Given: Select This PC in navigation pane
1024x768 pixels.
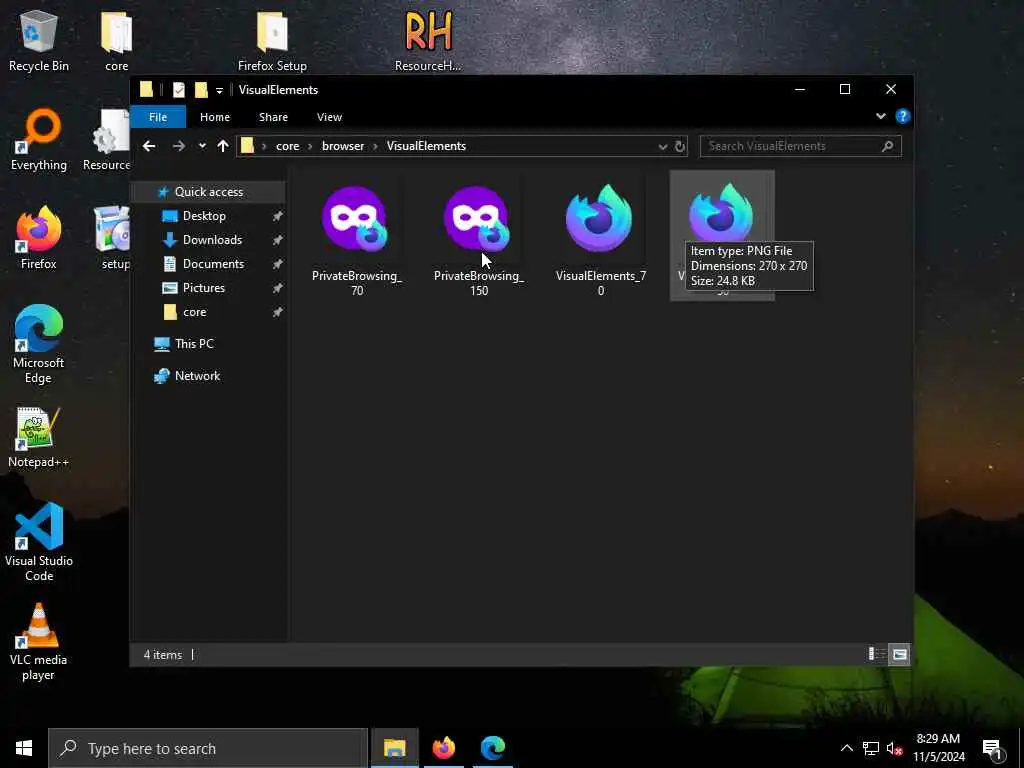Looking at the screenshot, I should [x=194, y=344].
